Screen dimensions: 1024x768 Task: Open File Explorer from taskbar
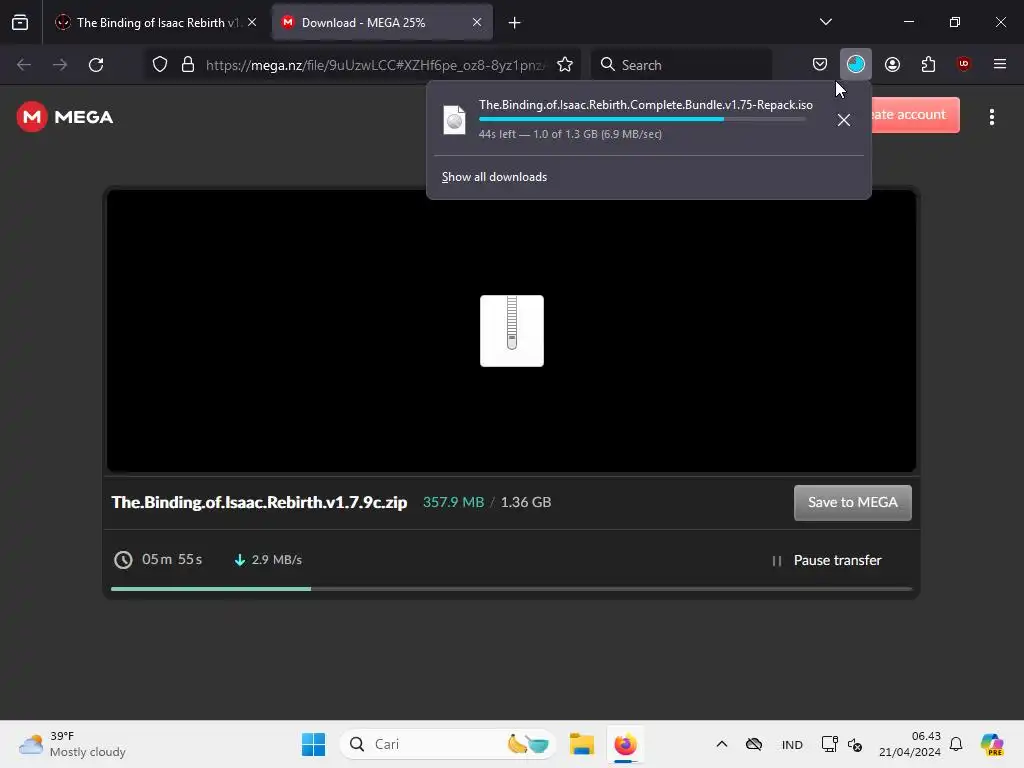pos(581,744)
